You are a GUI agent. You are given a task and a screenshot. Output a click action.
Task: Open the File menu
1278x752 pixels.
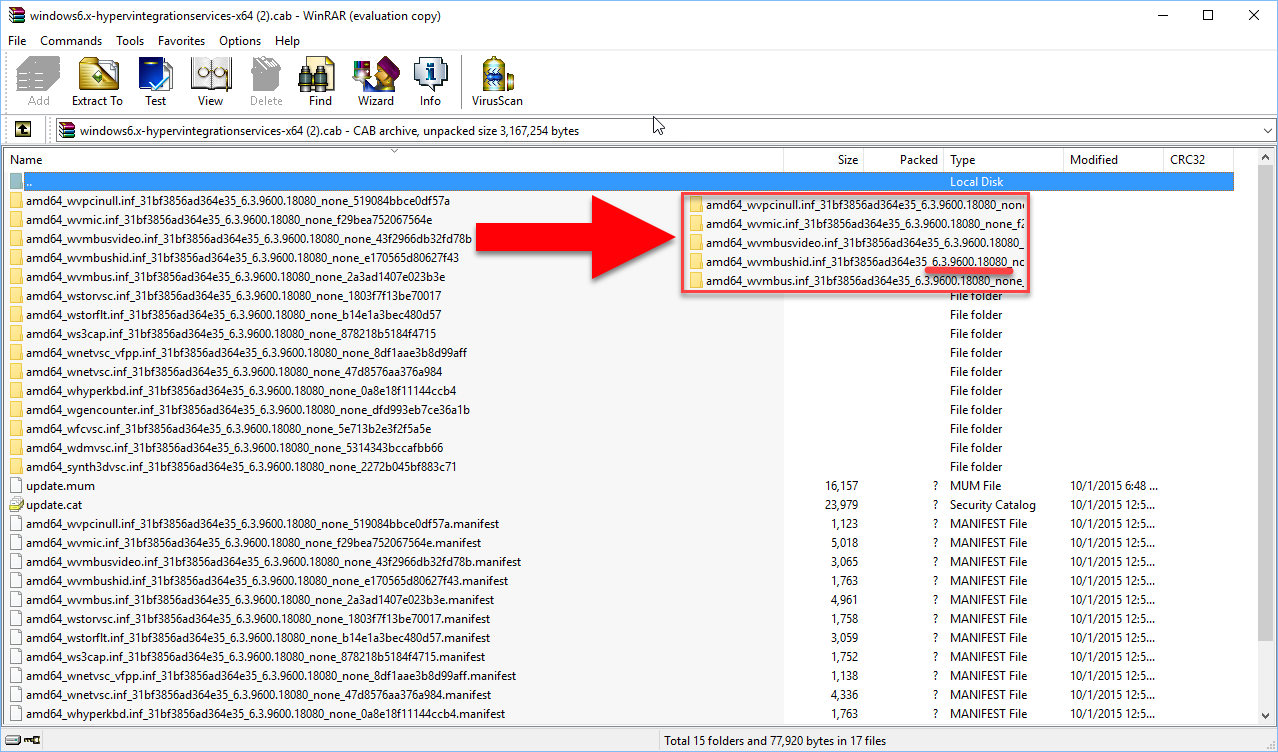click(x=17, y=41)
